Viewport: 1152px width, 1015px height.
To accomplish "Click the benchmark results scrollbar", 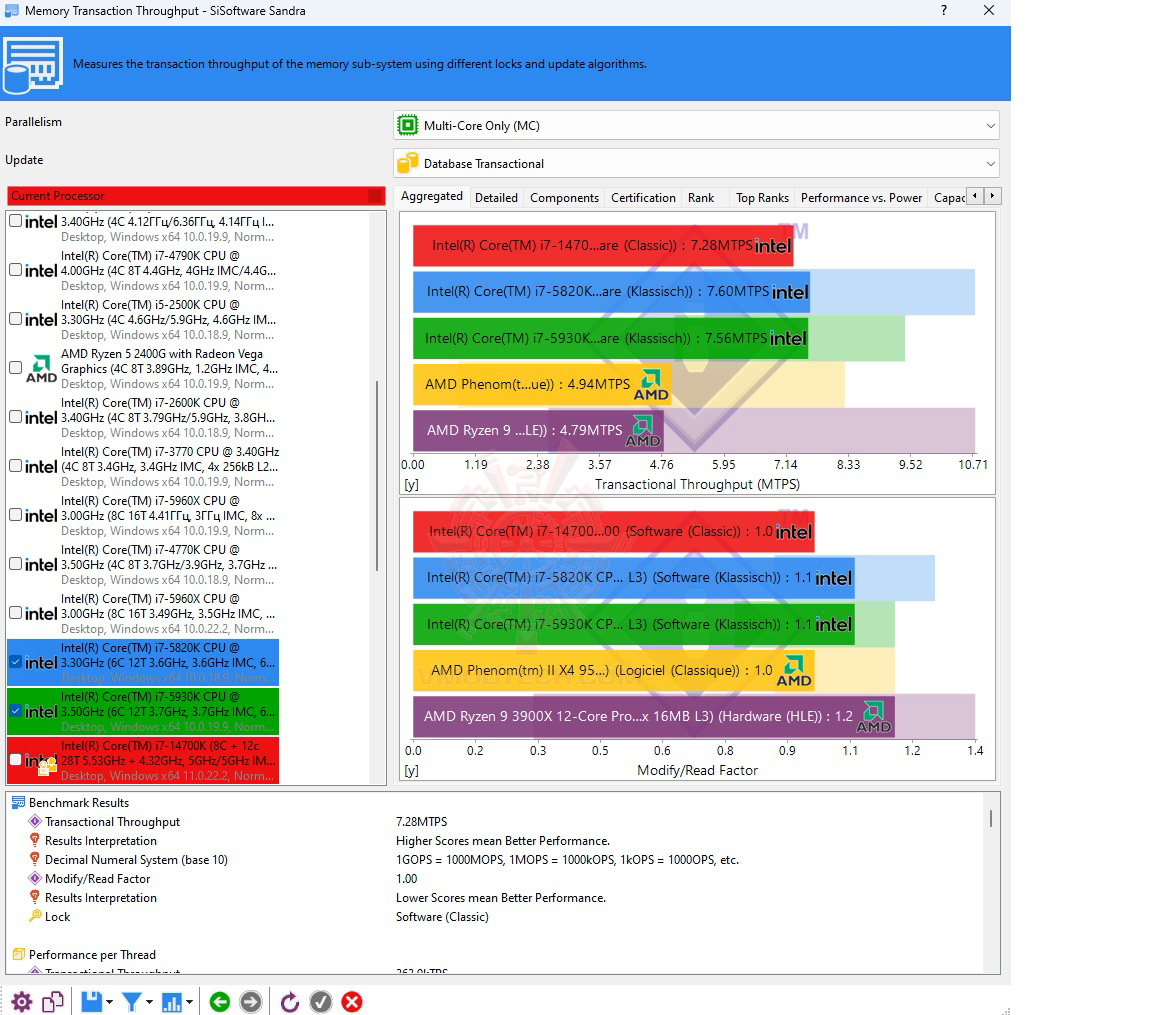I will coord(990,818).
